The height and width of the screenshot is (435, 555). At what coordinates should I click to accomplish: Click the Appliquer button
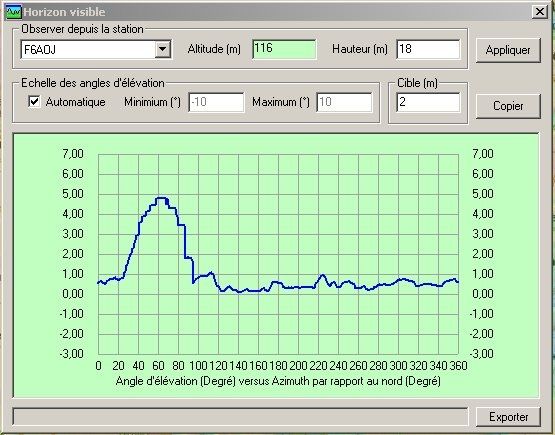coord(508,50)
